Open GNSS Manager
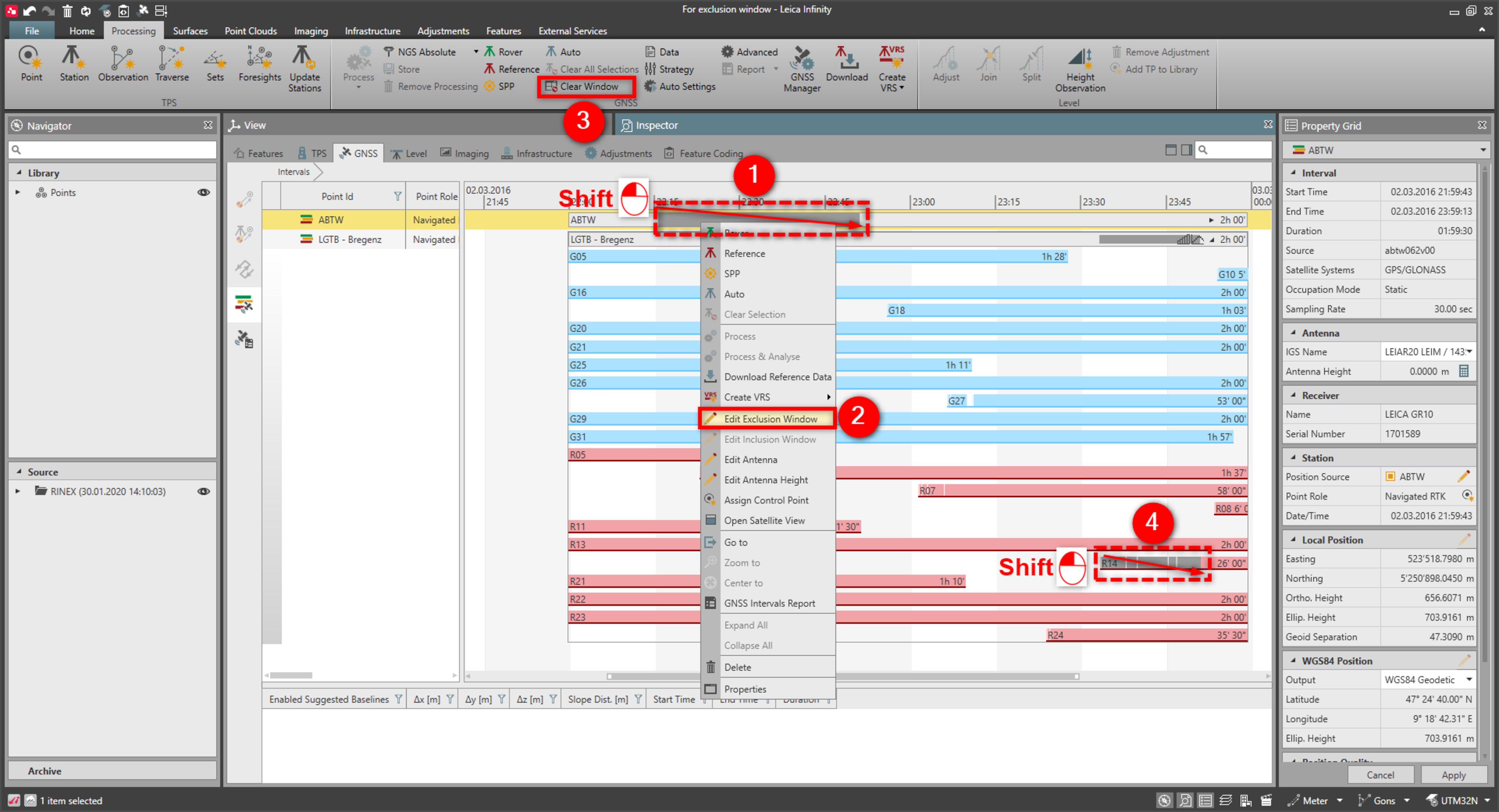The height and width of the screenshot is (812, 1499). [x=802, y=69]
